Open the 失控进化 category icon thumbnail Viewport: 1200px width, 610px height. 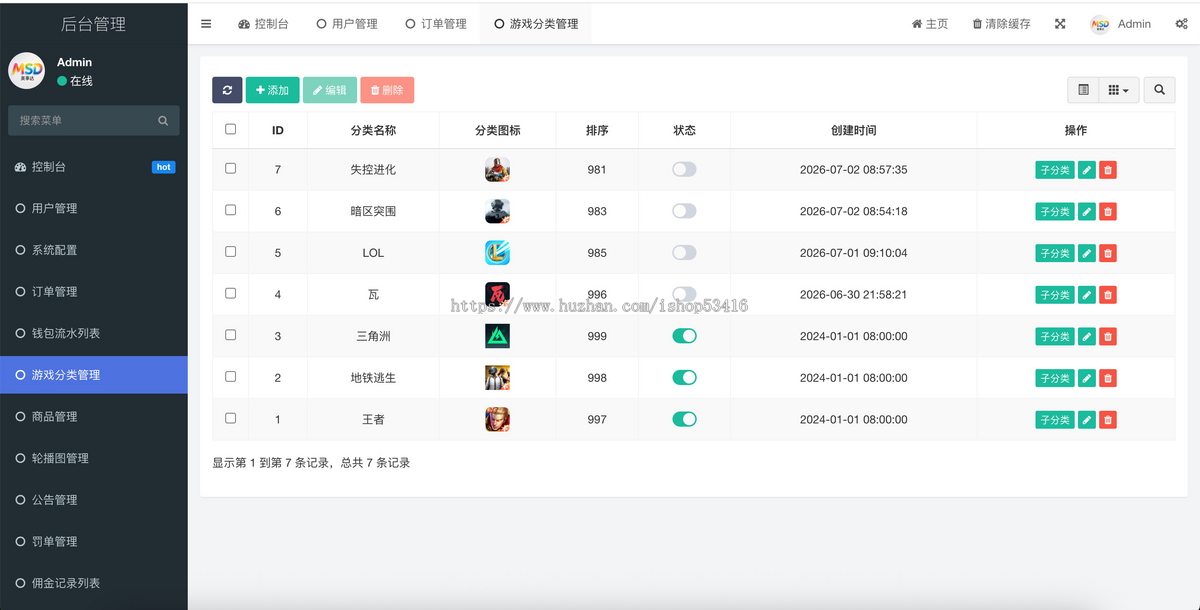tap(497, 170)
